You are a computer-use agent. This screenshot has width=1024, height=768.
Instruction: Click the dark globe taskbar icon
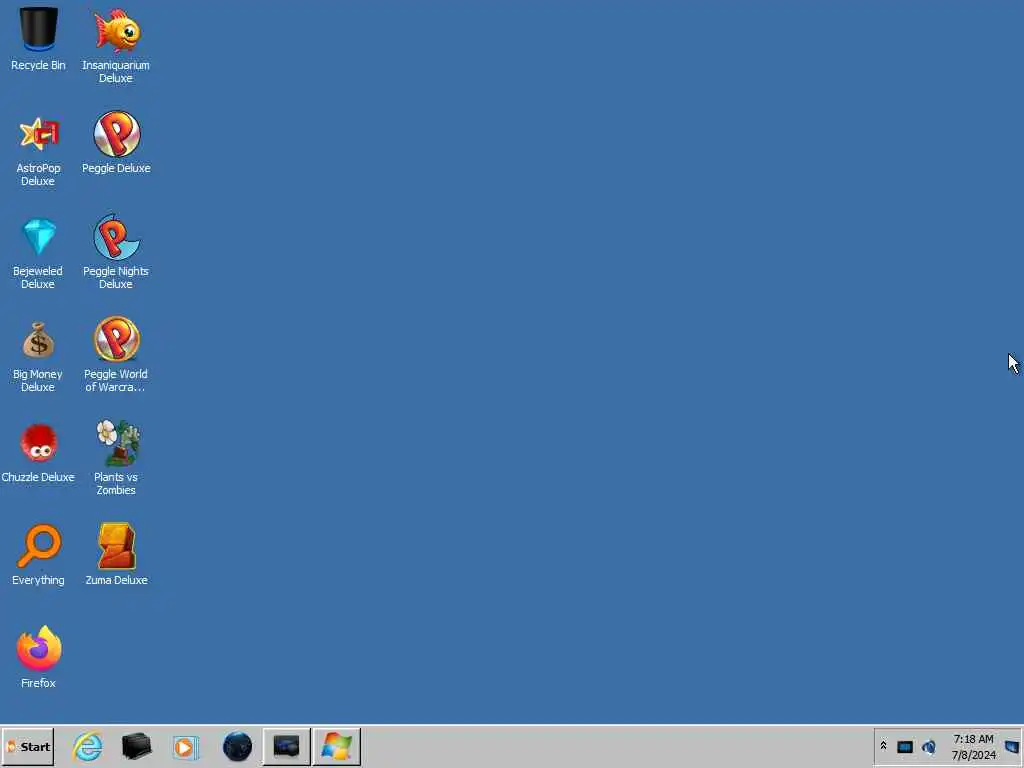tap(237, 746)
